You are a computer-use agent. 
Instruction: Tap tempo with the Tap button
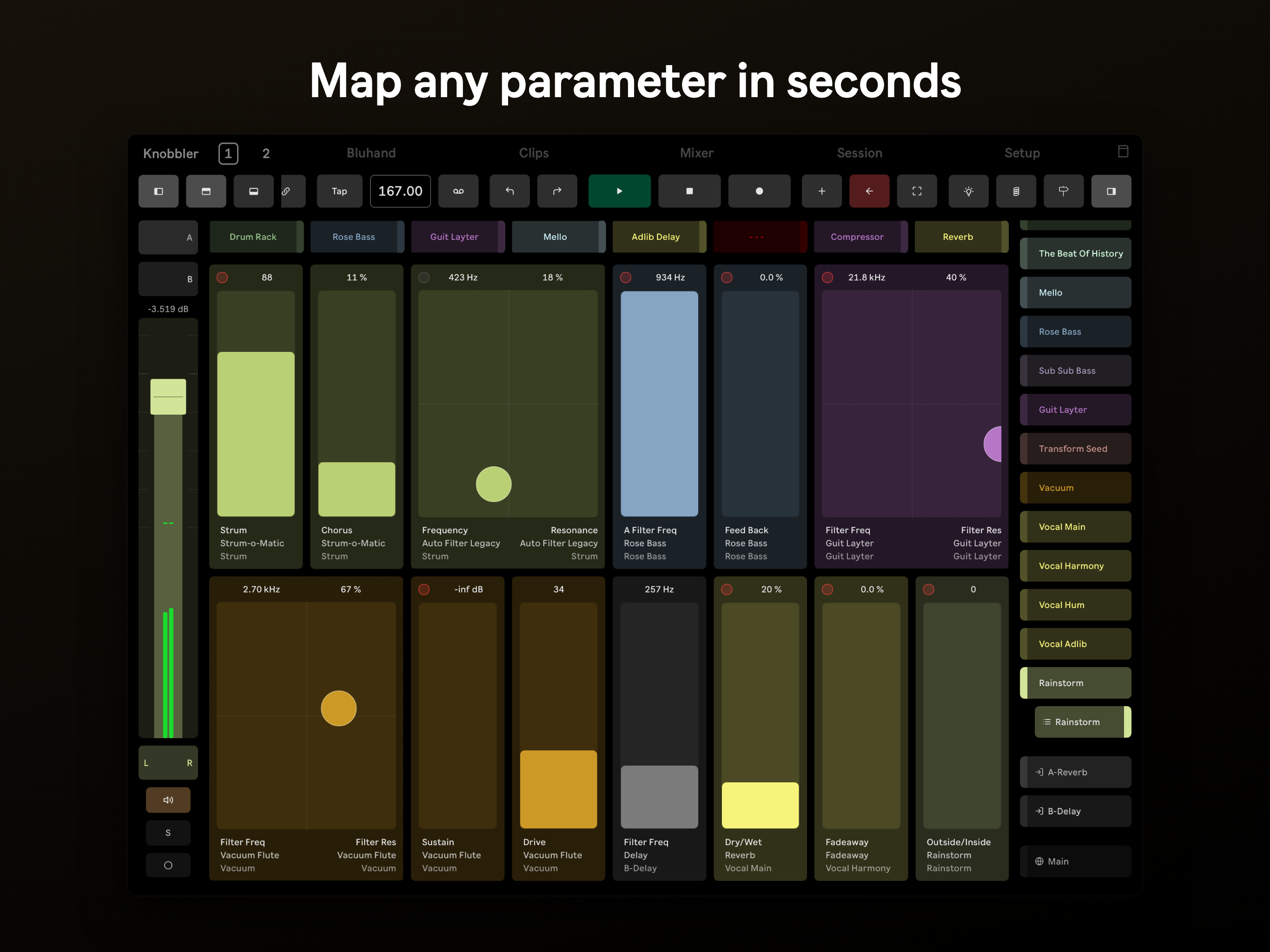point(339,191)
